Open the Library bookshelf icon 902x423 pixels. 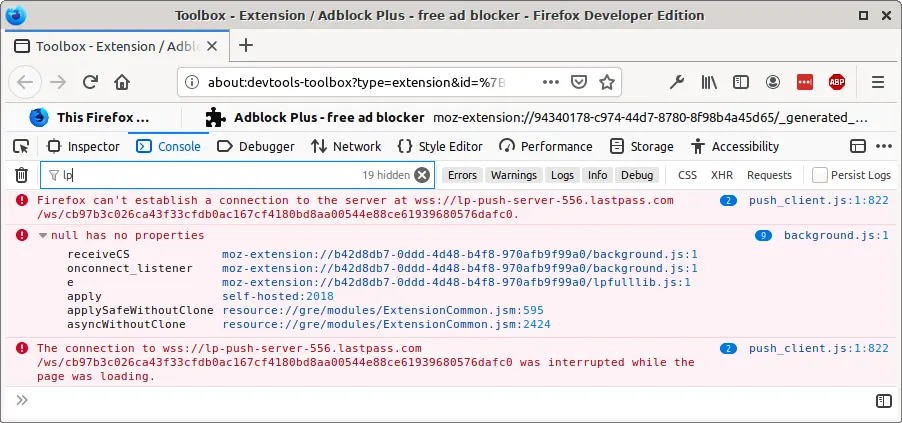click(x=709, y=82)
